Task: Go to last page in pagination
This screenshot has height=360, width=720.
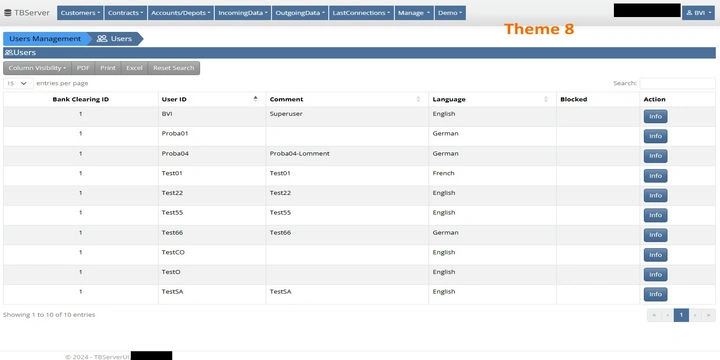Action: [x=709, y=315]
